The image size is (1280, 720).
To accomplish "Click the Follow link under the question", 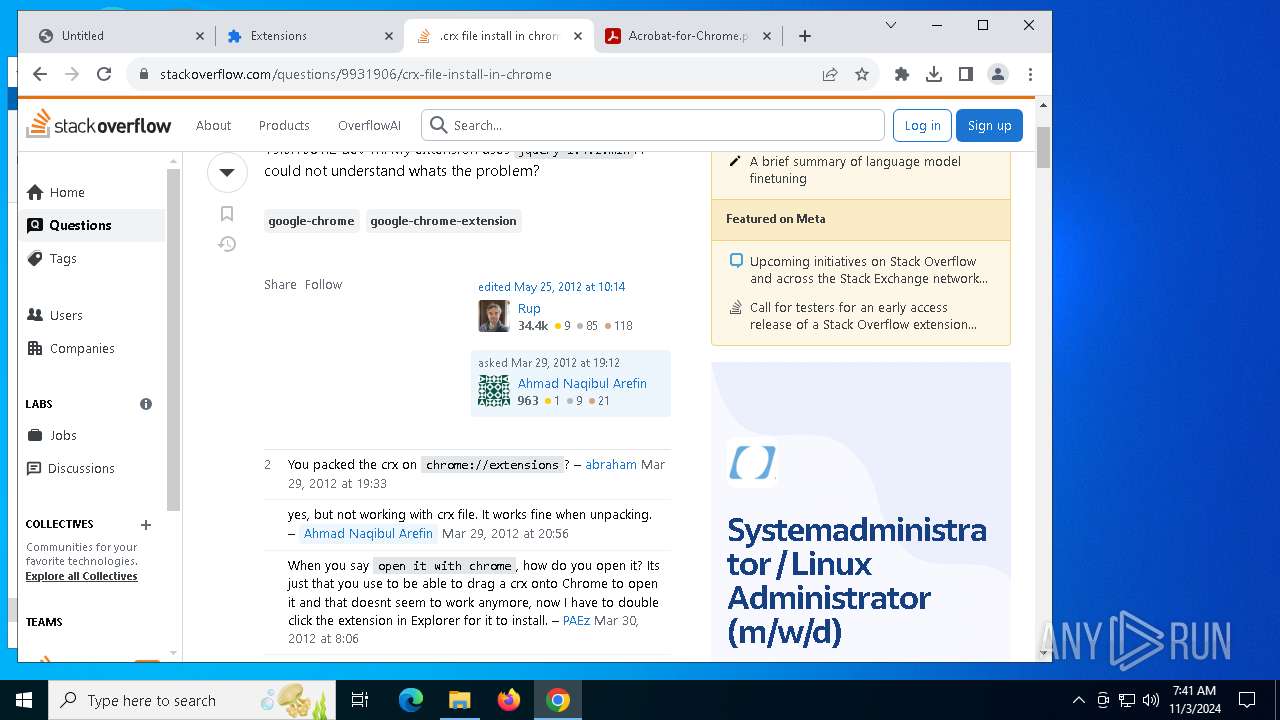I will point(323,285).
